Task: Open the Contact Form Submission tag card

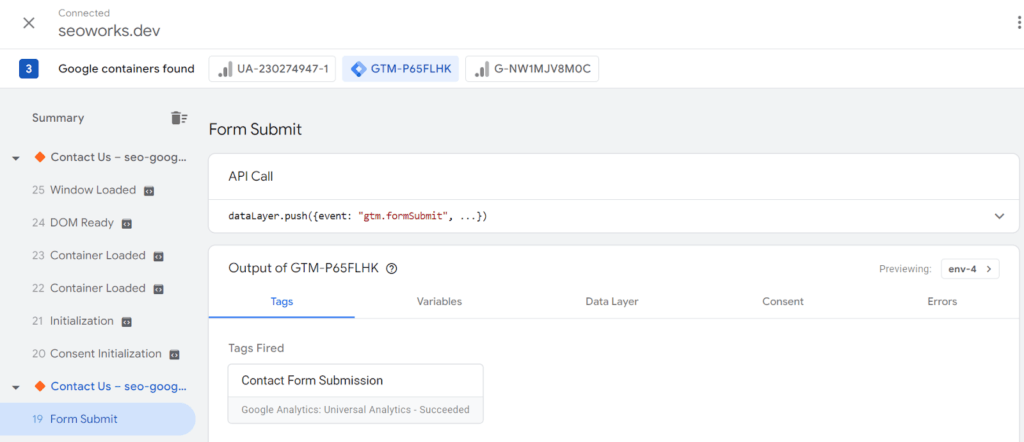Action: coord(356,394)
